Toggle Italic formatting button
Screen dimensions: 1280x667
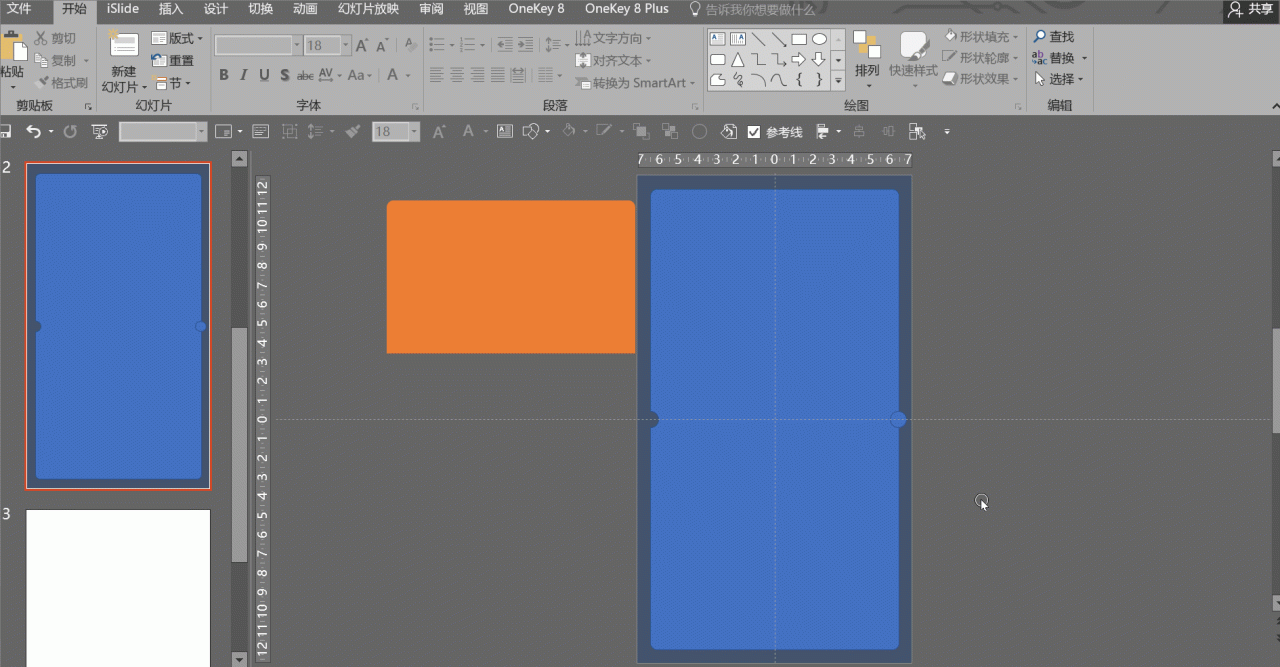[x=244, y=75]
